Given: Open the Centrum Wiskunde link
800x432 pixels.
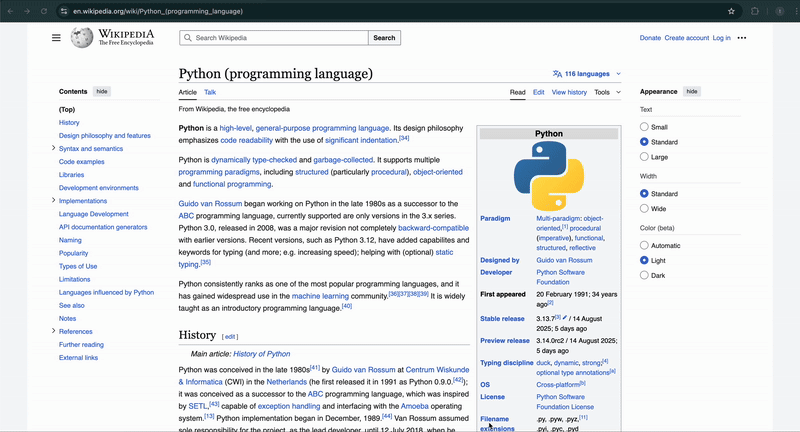Looking at the screenshot, I should (x=437, y=370).
